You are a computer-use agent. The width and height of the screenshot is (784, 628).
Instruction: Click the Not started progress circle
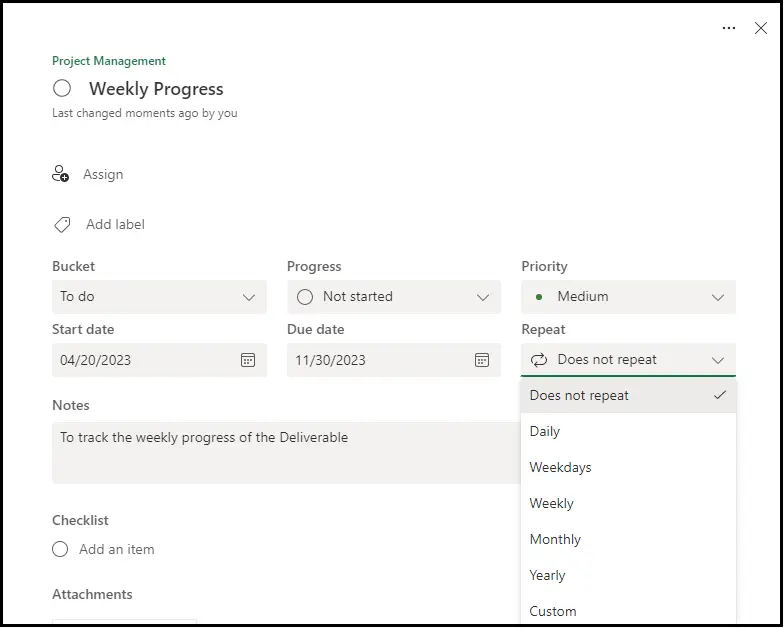click(305, 297)
